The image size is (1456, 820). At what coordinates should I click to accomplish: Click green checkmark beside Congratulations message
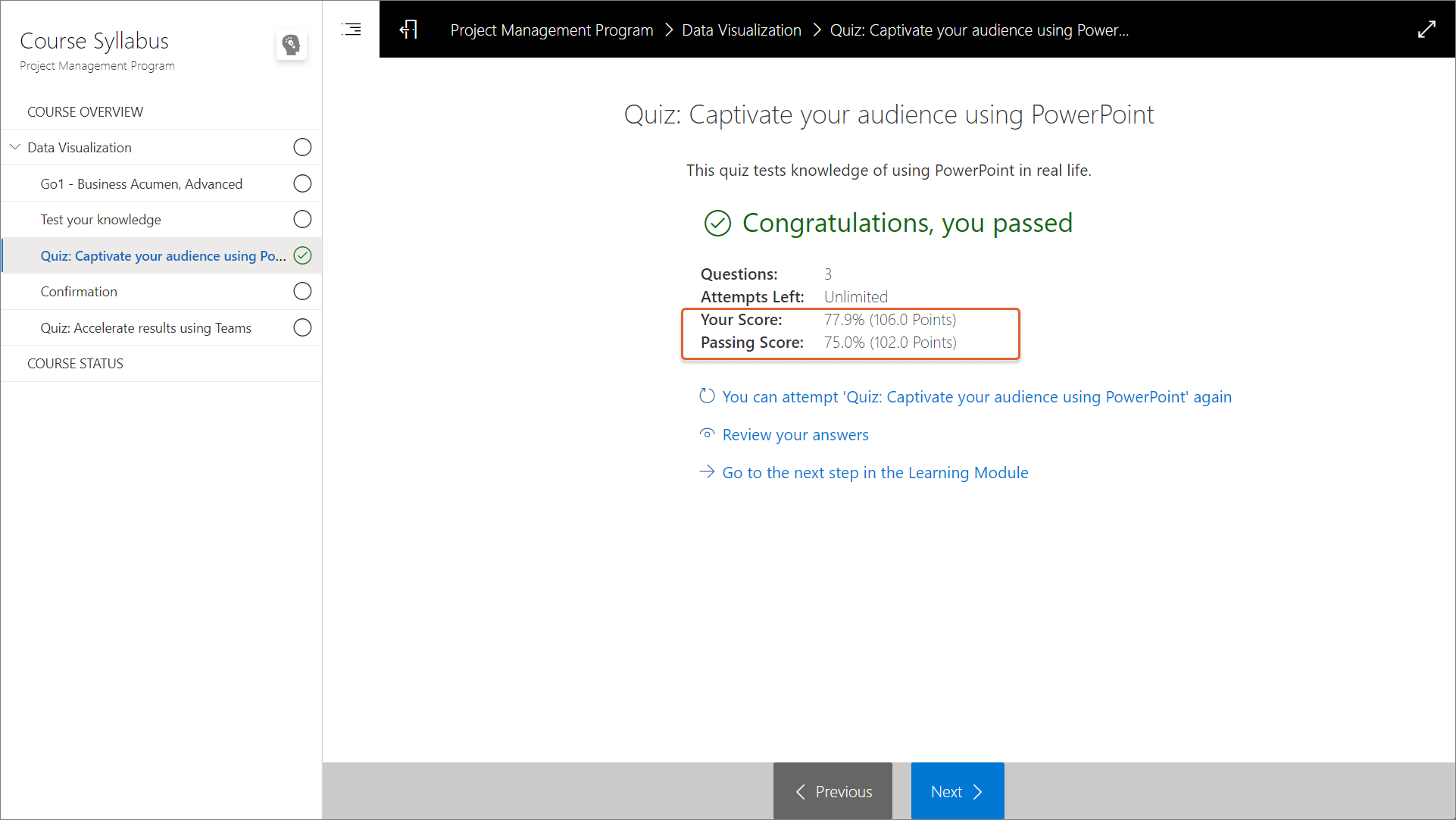coord(717,224)
